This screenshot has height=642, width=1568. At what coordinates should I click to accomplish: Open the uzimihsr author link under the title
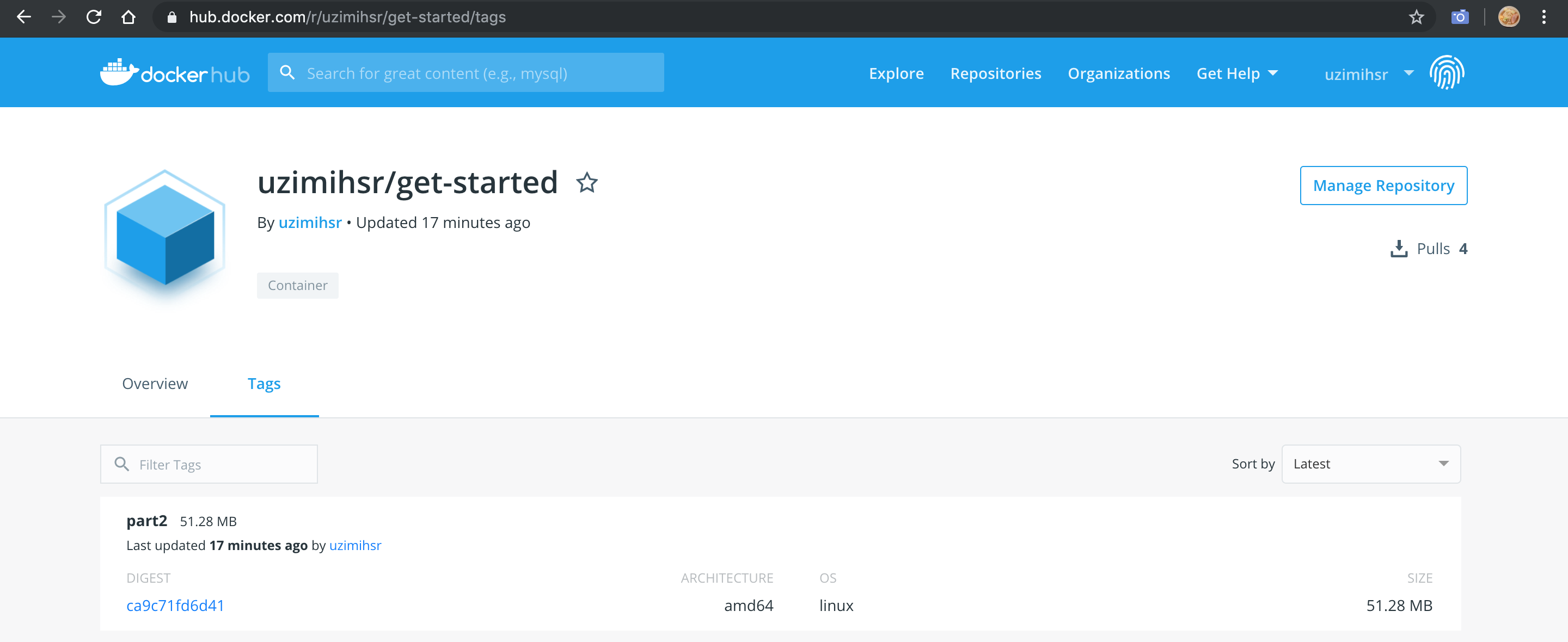(x=310, y=223)
